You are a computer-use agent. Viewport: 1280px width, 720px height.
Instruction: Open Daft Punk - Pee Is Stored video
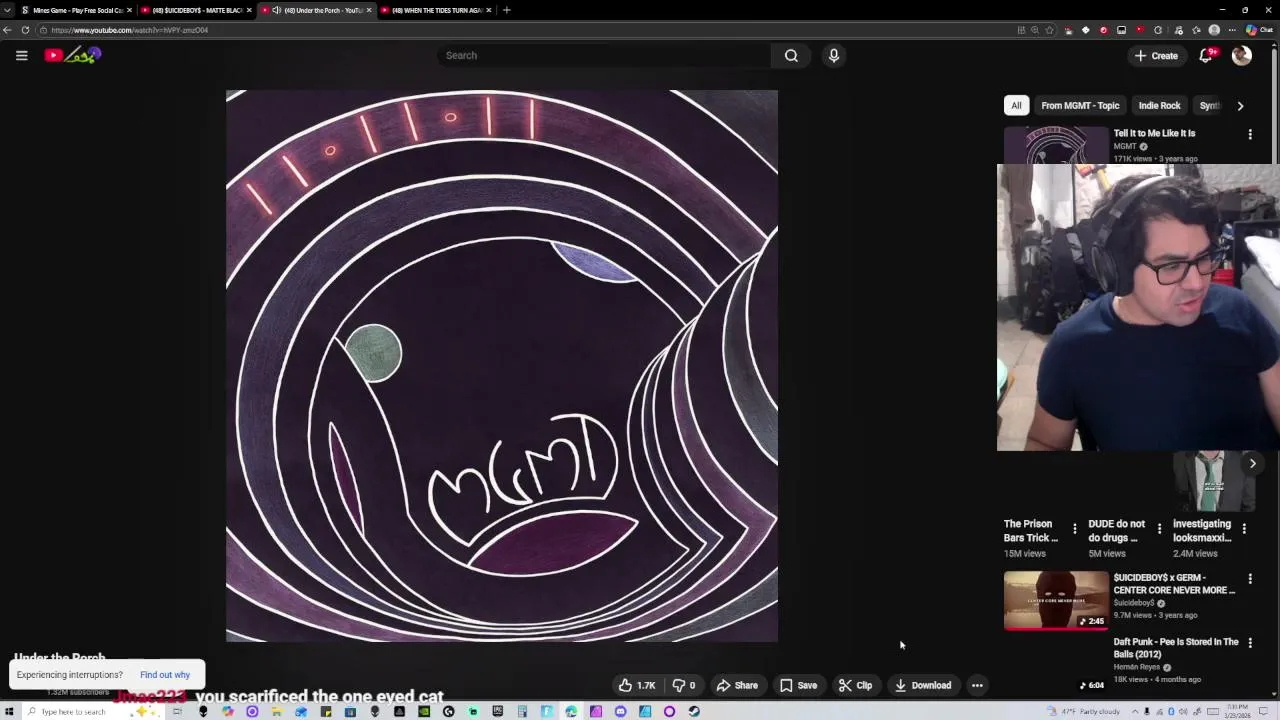[1176, 648]
